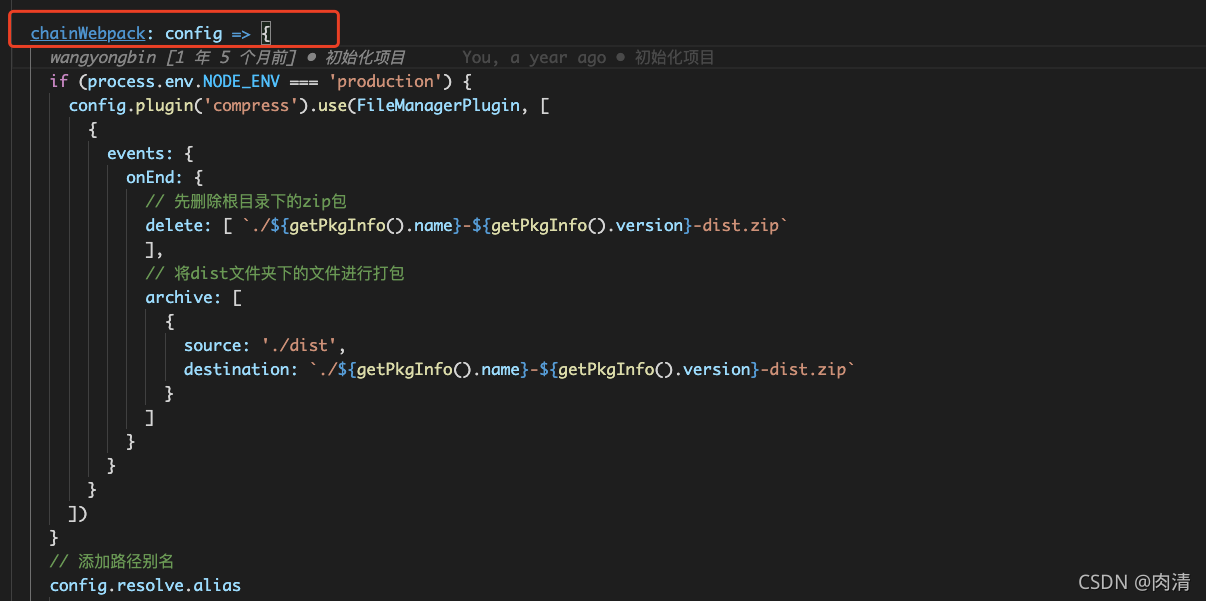Screen dimensions: 1206x601
Task: Click the NODE_ENV property in the if condition
Action: (243, 81)
